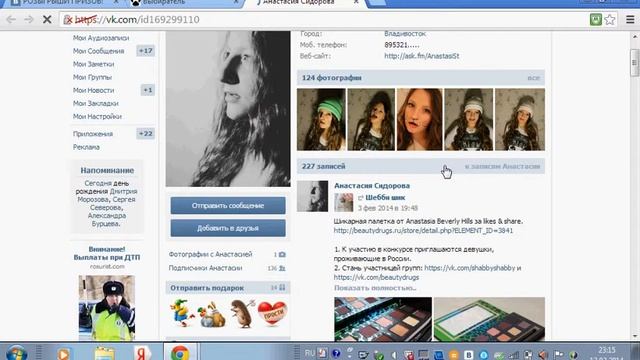The height and width of the screenshot is (360, 640).
Task: Open the 'Внимание! Выплаты при ДТП' ad
Action: coord(107,253)
